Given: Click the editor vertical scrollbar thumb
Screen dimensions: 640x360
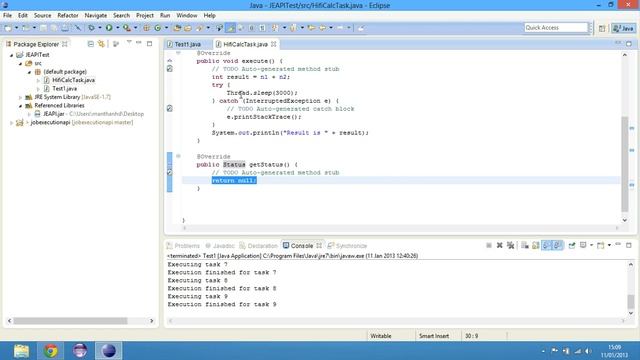Looking at the screenshot, I should (x=624, y=164).
